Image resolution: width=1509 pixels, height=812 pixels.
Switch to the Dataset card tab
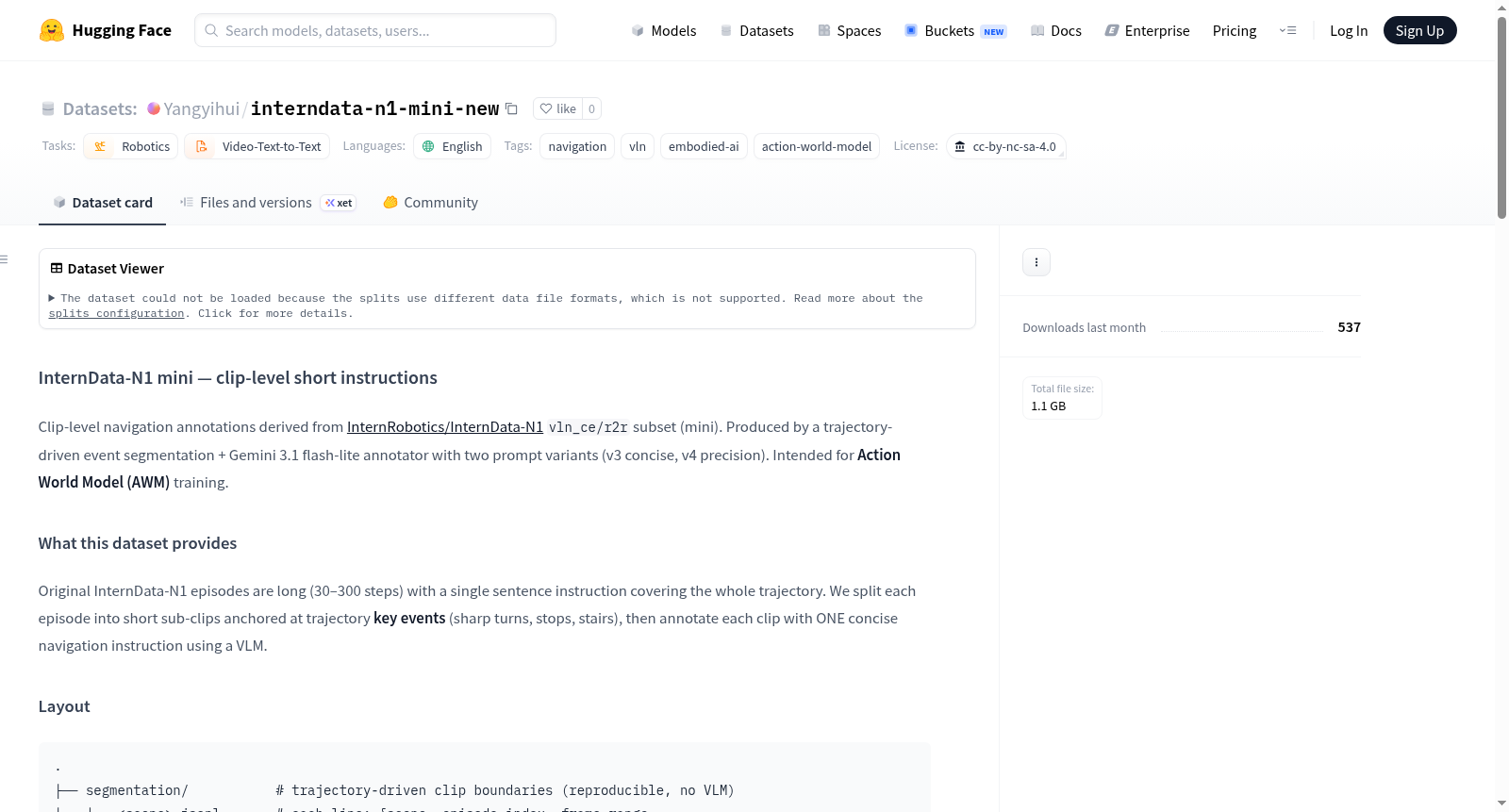point(102,203)
